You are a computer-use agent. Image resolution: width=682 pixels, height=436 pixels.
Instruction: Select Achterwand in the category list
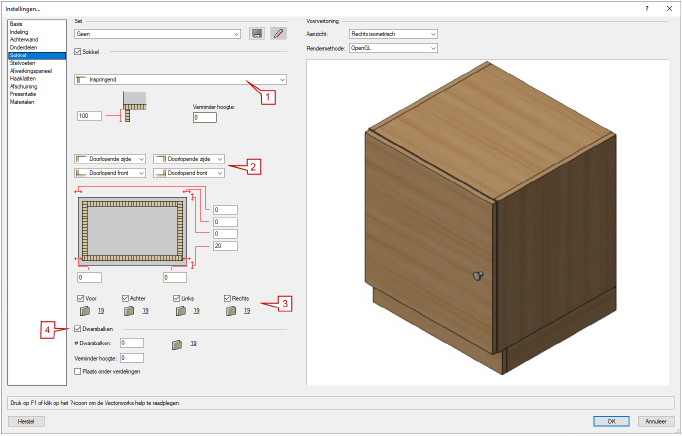point(37,40)
